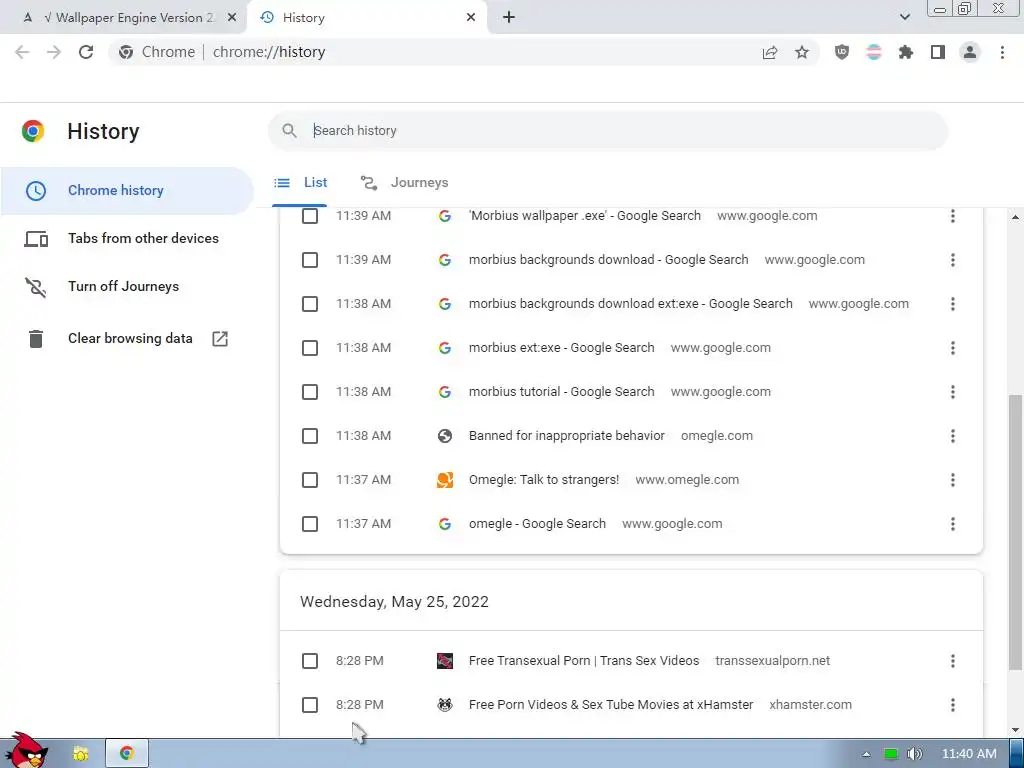
Task: Open the volume speaker tray icon
Action: pyautogui.click(x=915, y=754)
